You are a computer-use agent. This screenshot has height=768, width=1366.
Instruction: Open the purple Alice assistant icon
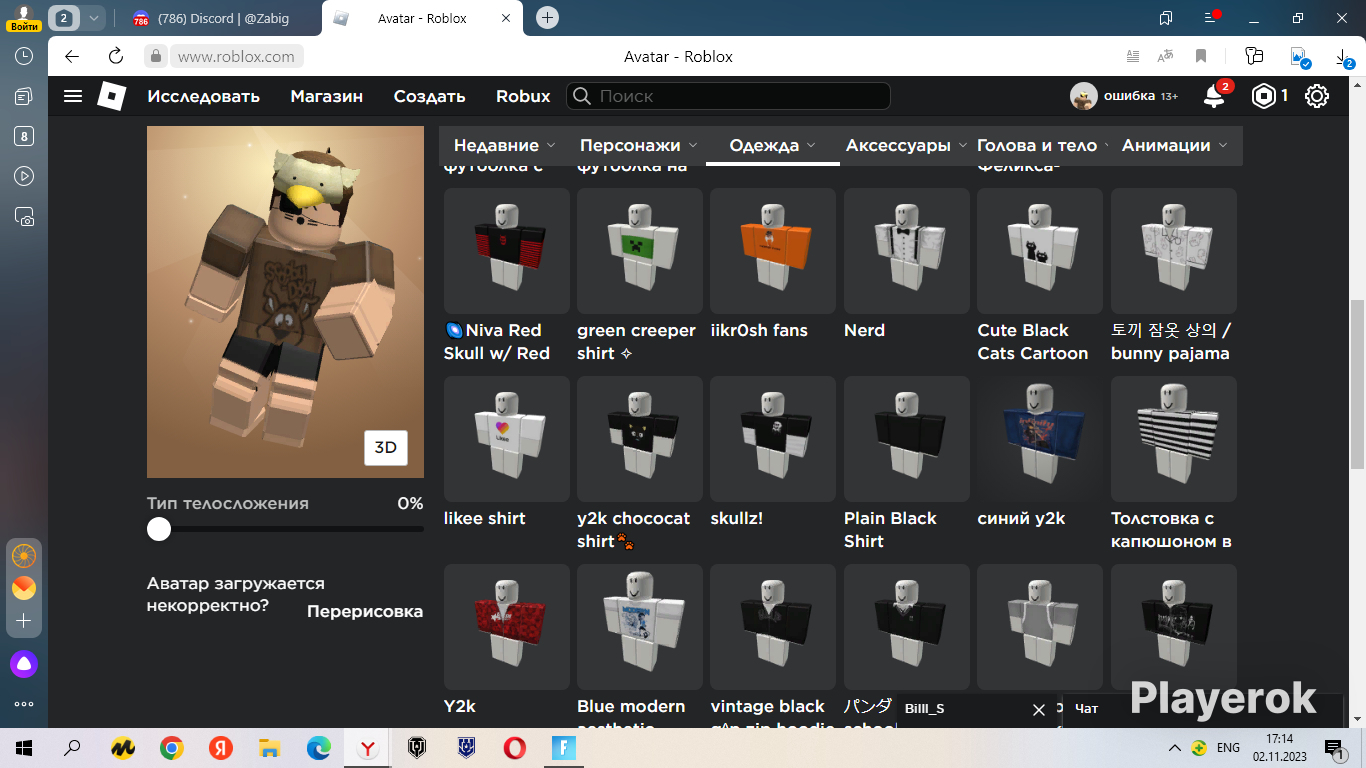[24, 663]
